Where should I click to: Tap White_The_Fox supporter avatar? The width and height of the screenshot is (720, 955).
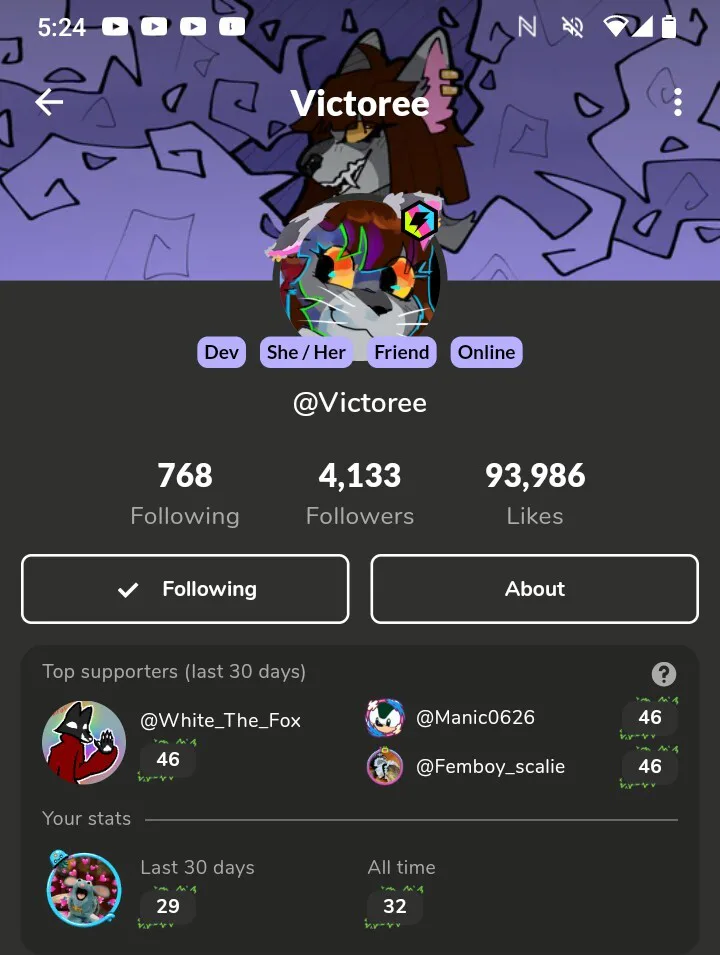(x=84, y=742)
